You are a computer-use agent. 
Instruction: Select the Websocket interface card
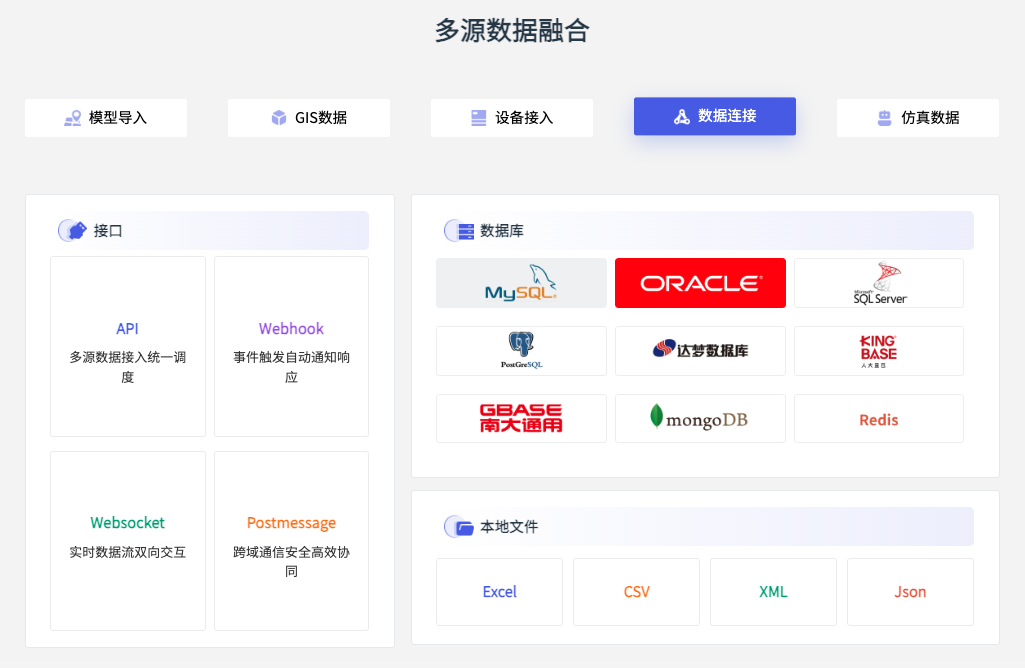128,541
